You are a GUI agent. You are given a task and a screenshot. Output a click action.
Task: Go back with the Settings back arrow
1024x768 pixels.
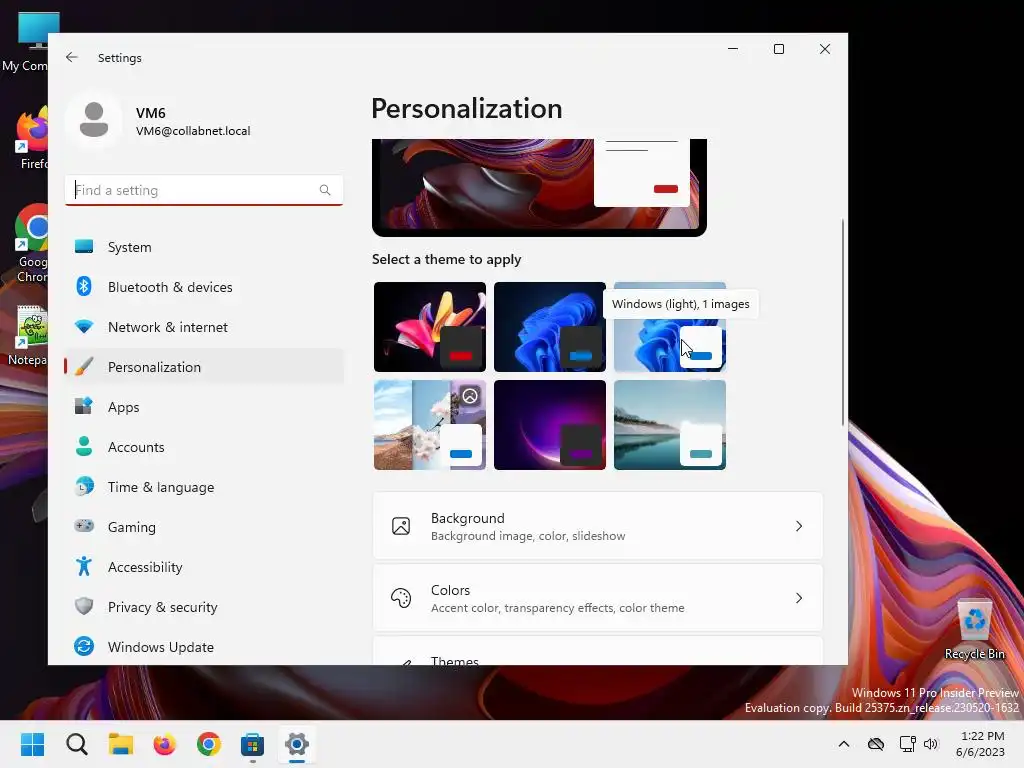tap(72, 57)
